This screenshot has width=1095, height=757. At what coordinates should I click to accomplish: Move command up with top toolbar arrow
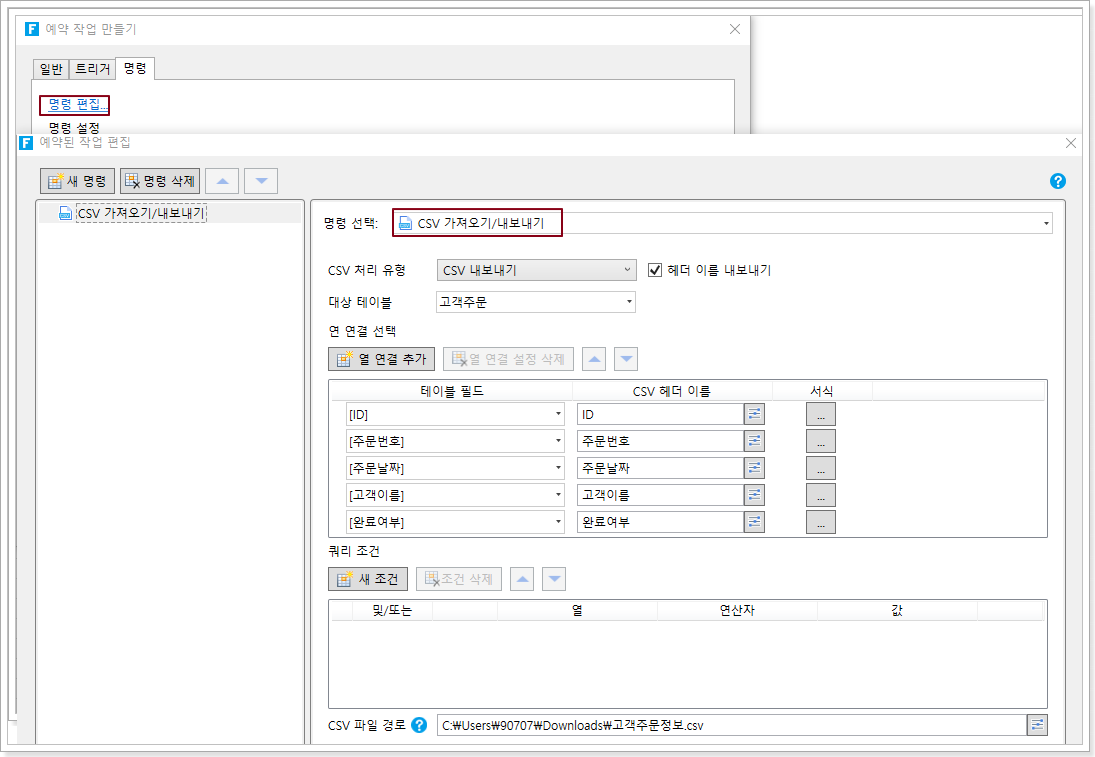(222, 181)
